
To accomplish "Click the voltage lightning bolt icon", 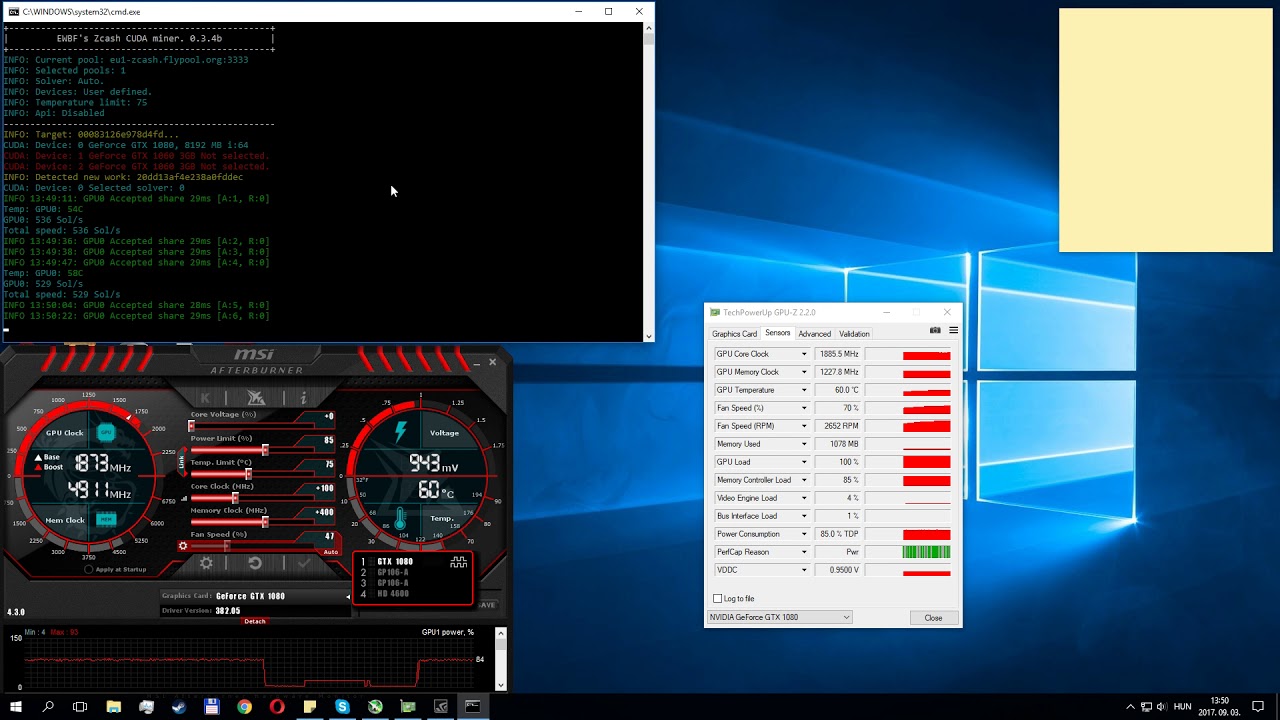I will coord(401,432).
